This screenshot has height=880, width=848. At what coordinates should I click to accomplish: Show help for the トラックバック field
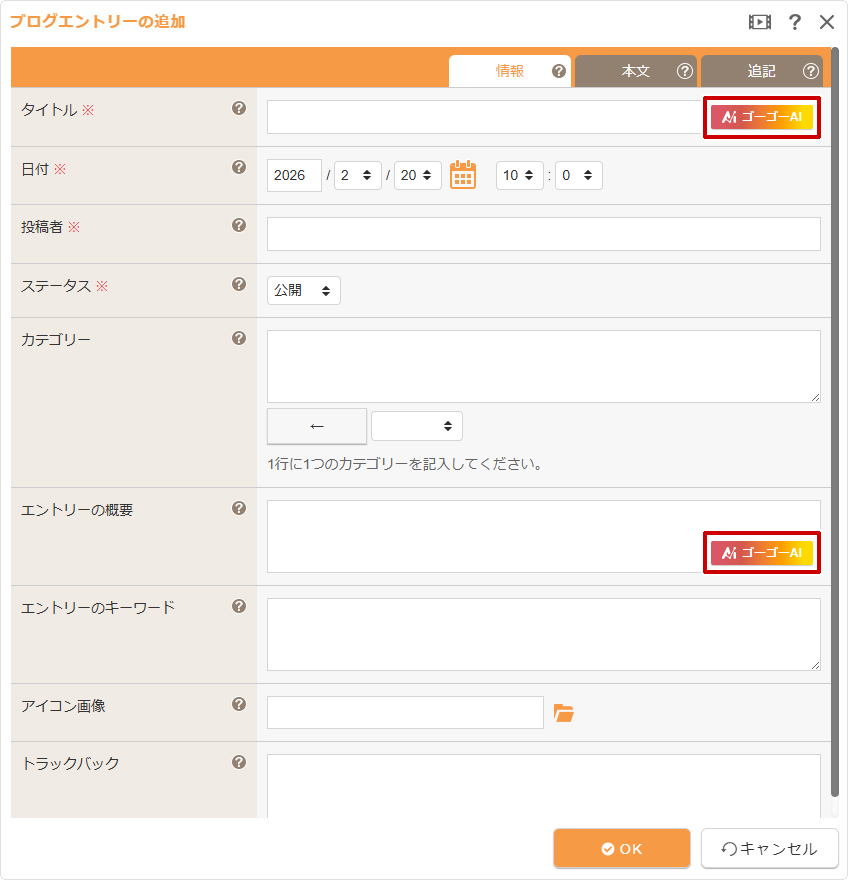point(239,762)
